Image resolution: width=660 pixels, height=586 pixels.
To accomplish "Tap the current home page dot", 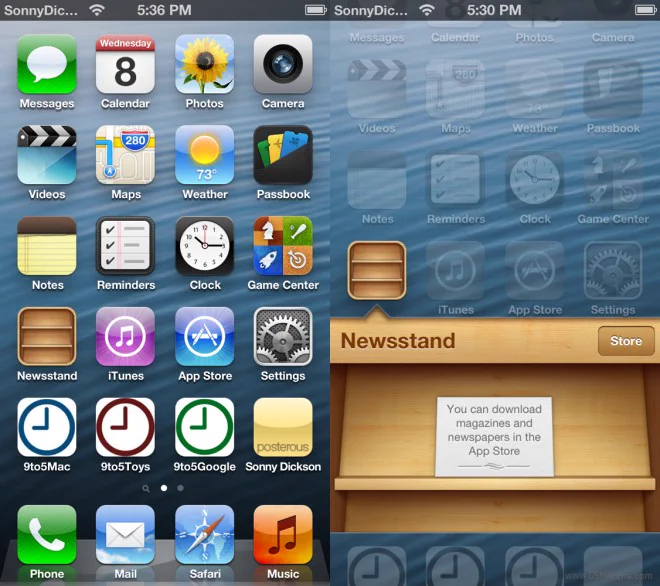I will pos(164,488).
